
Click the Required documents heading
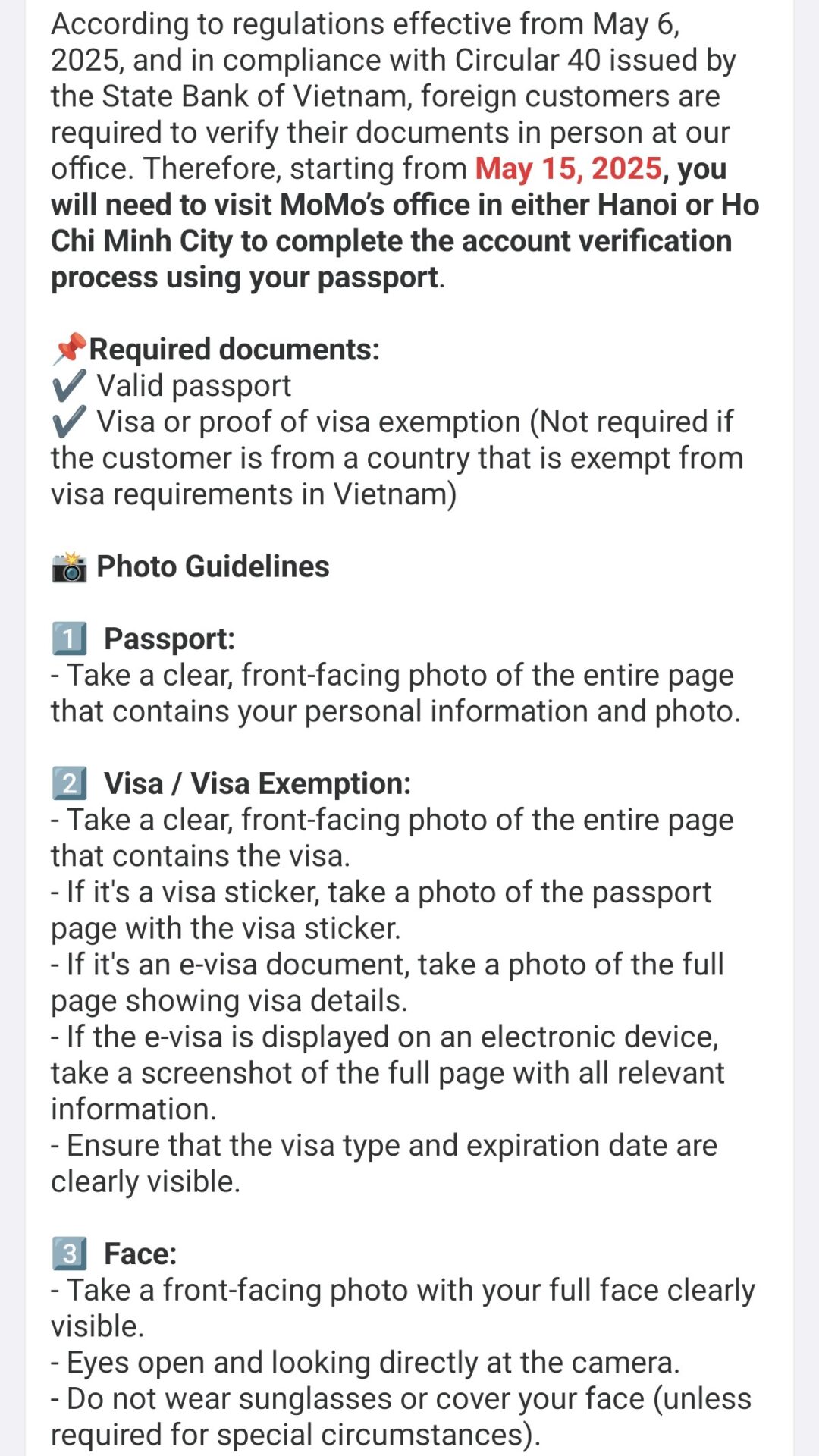[234, 350]
